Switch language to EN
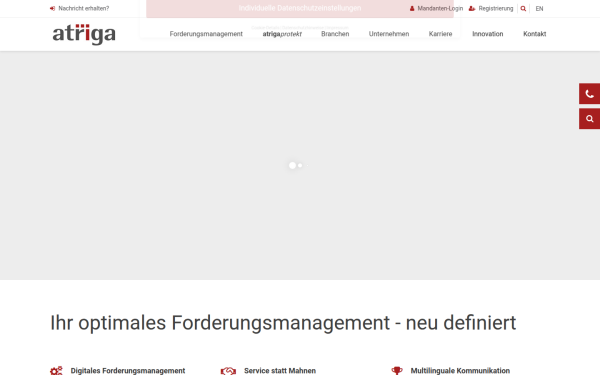Screen dimensions: 600x375 click(539, 8)
